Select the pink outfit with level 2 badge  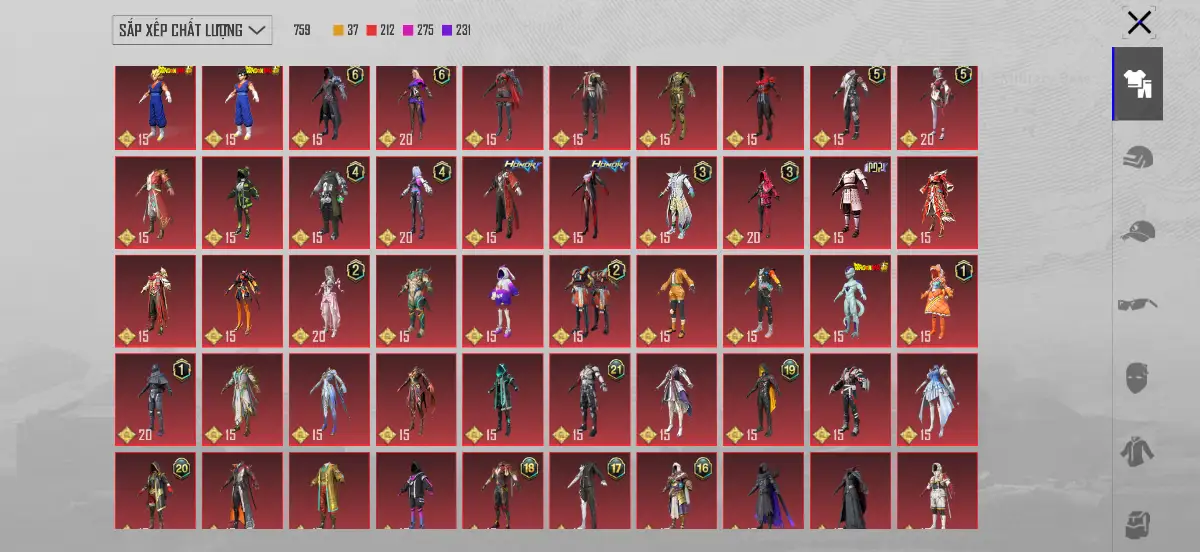(329, 301)
